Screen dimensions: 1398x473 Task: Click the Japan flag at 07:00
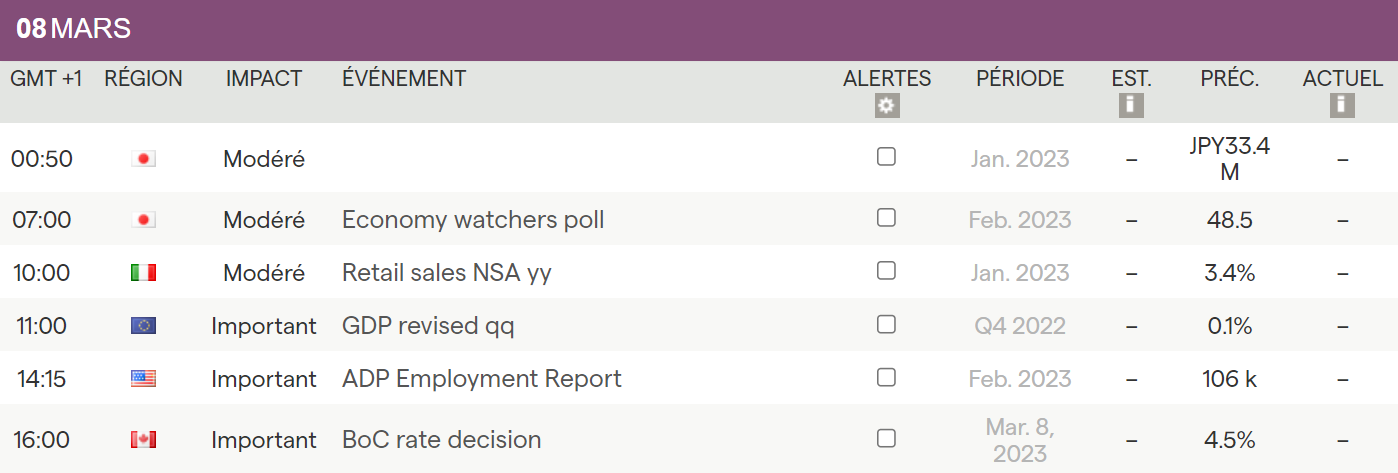[144, 219]
